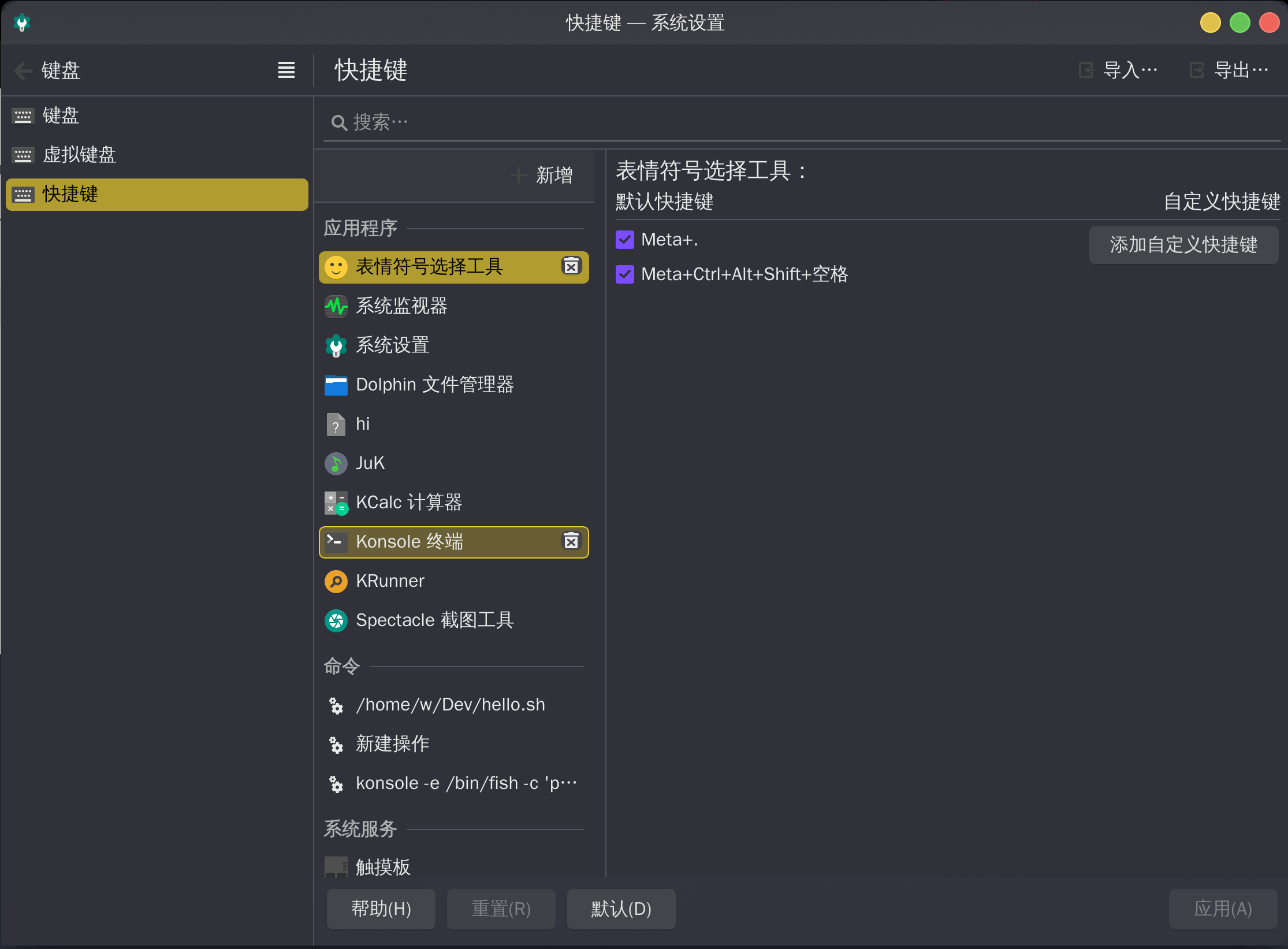Click the 系统设置 gear icon in list
The image size is (1288, 949).
[x=336, y=345]
